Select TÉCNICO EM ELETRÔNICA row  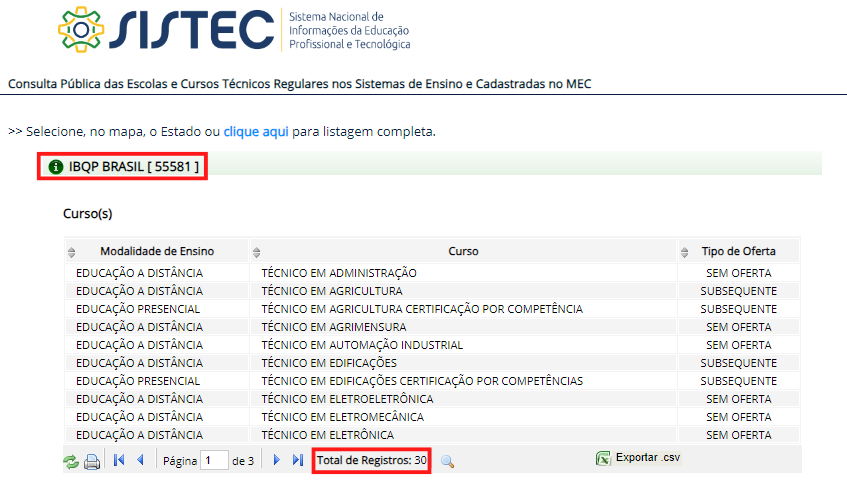click(x=432, y=435)
